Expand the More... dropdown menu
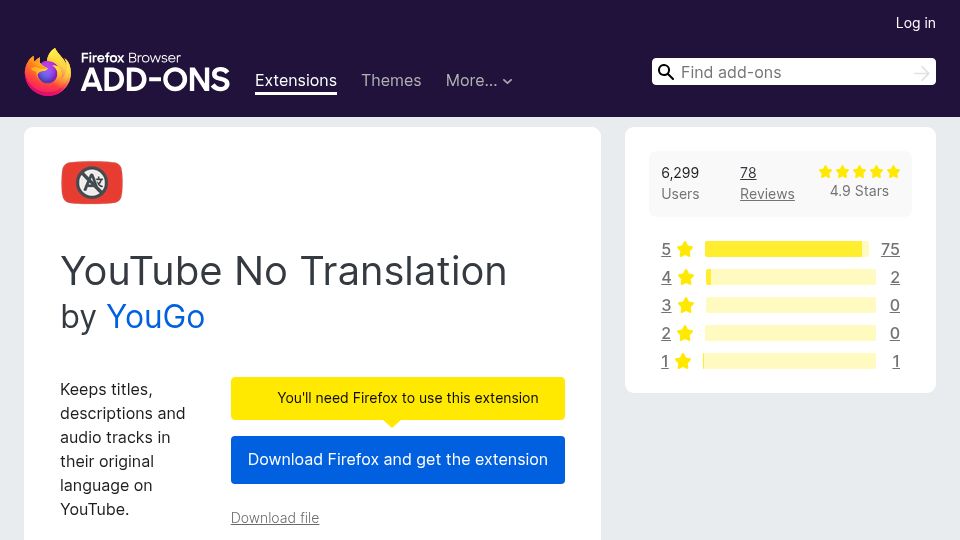The height and width of the screenshot is (540, 960). point(479,81)
